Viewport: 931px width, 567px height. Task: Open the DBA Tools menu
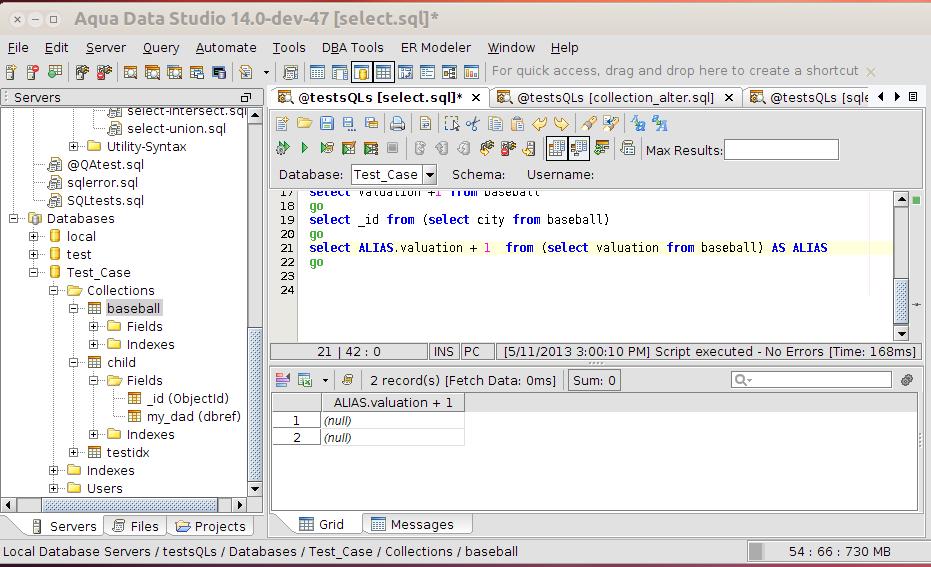[353, 47]
